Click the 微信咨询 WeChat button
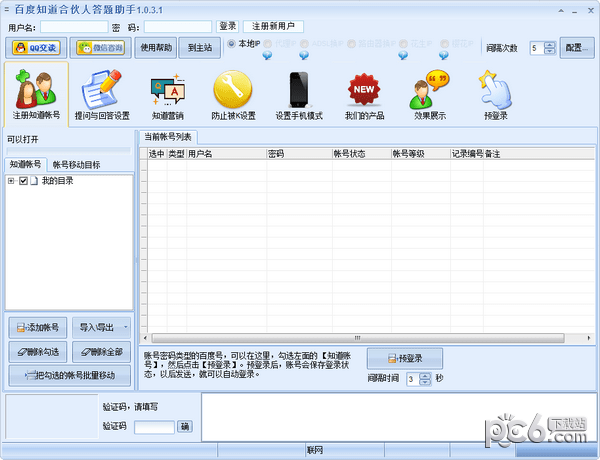The image size is (600, 460). pyautogui.click(x=101, y=48)
